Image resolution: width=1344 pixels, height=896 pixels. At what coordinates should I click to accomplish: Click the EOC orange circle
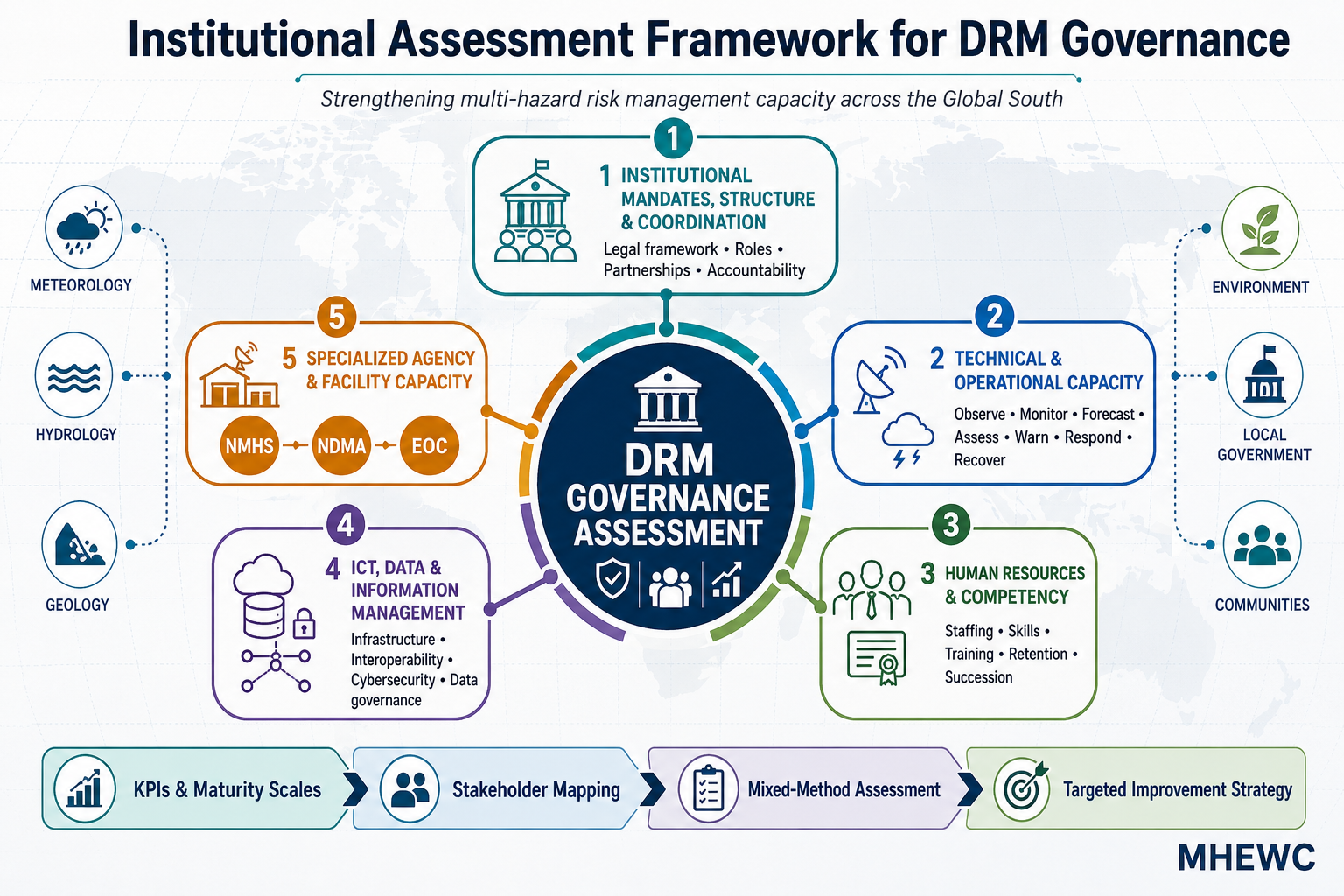click(x=430, y=445)
